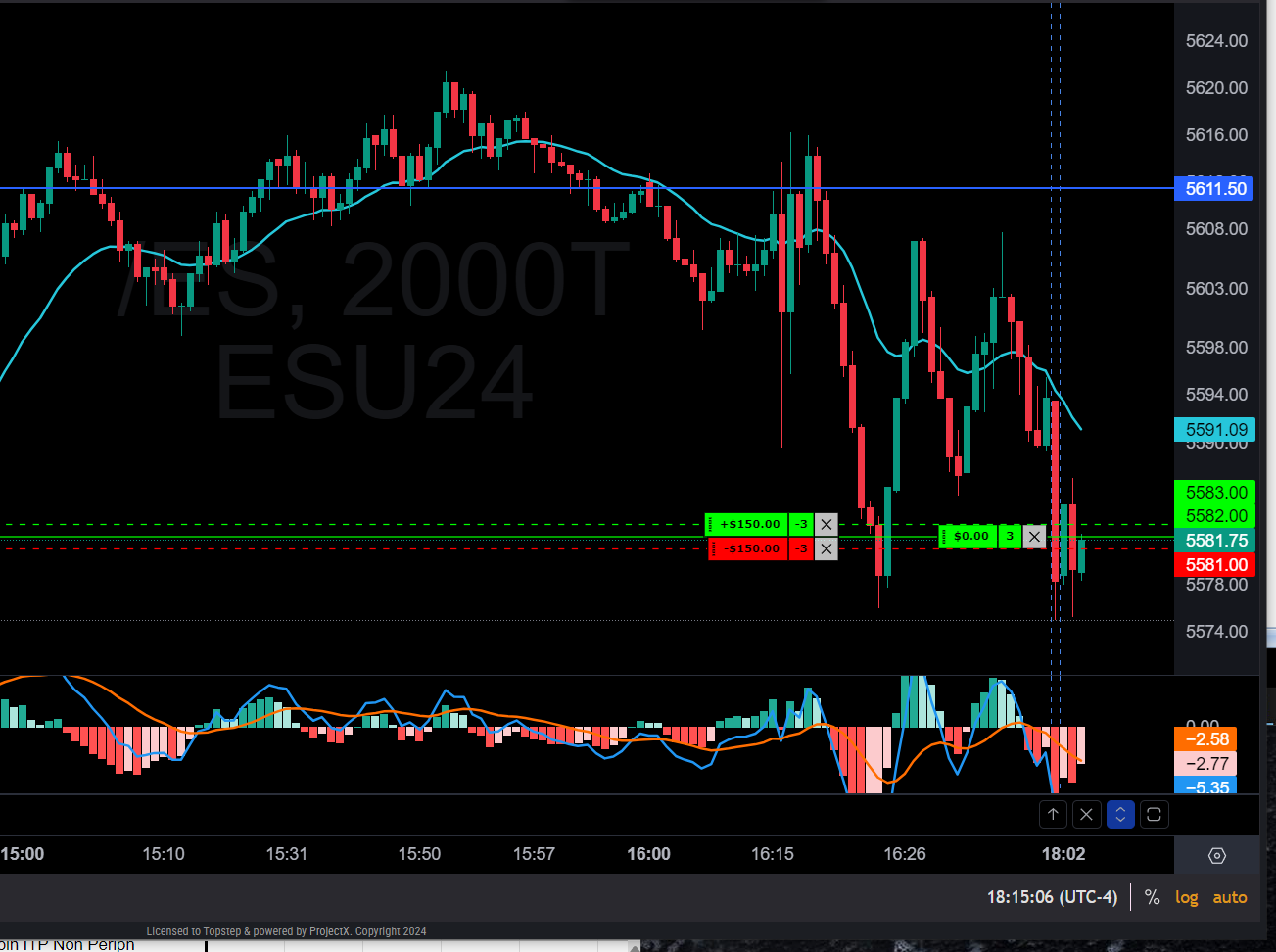Click the 5603.00 price axis label

pos(1216,289)
